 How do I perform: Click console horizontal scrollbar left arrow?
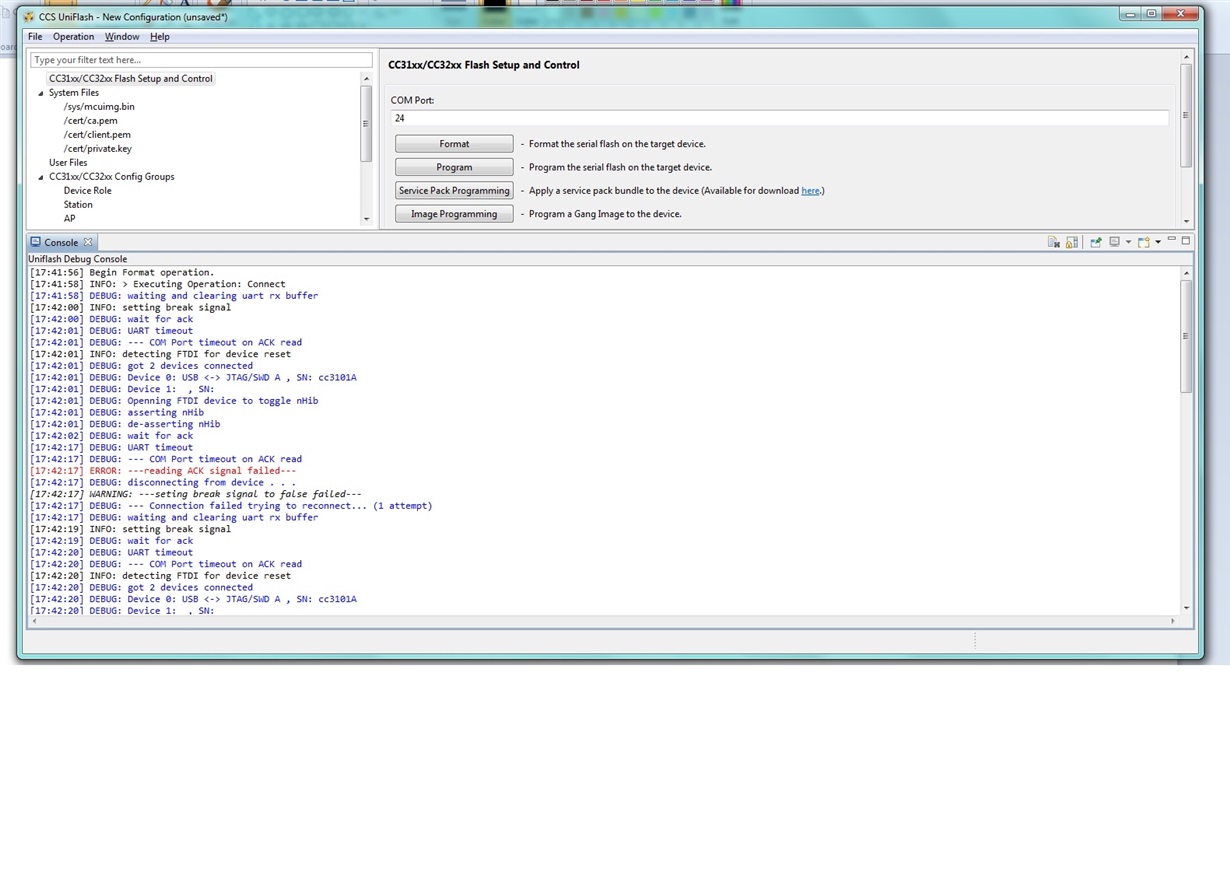coord(35,621)
